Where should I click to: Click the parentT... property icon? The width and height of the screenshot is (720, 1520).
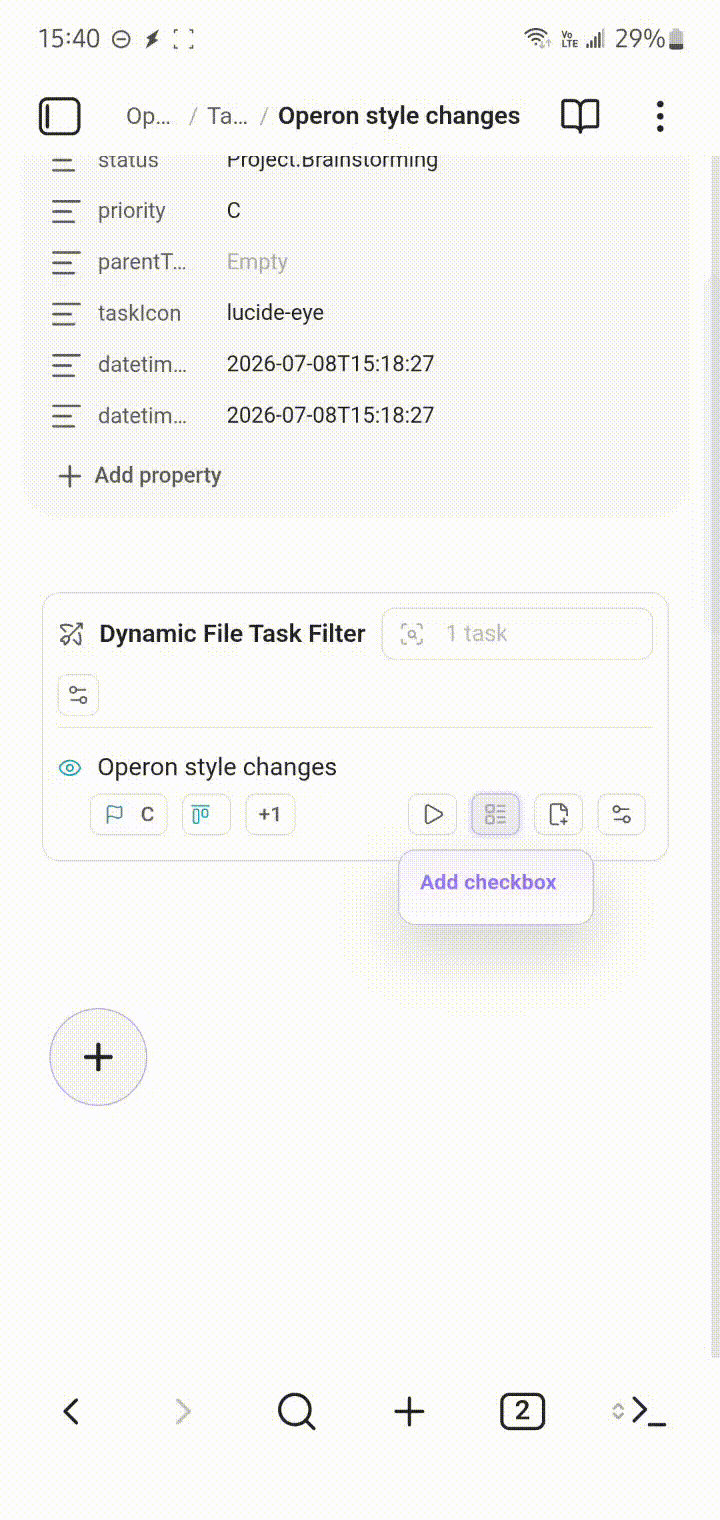[x=65, y=262]
